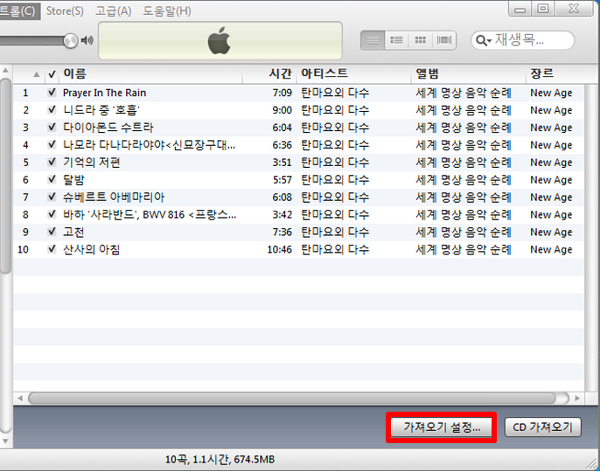Select the 고전 title
Viewport: 600px width, 472px height.
73,232
